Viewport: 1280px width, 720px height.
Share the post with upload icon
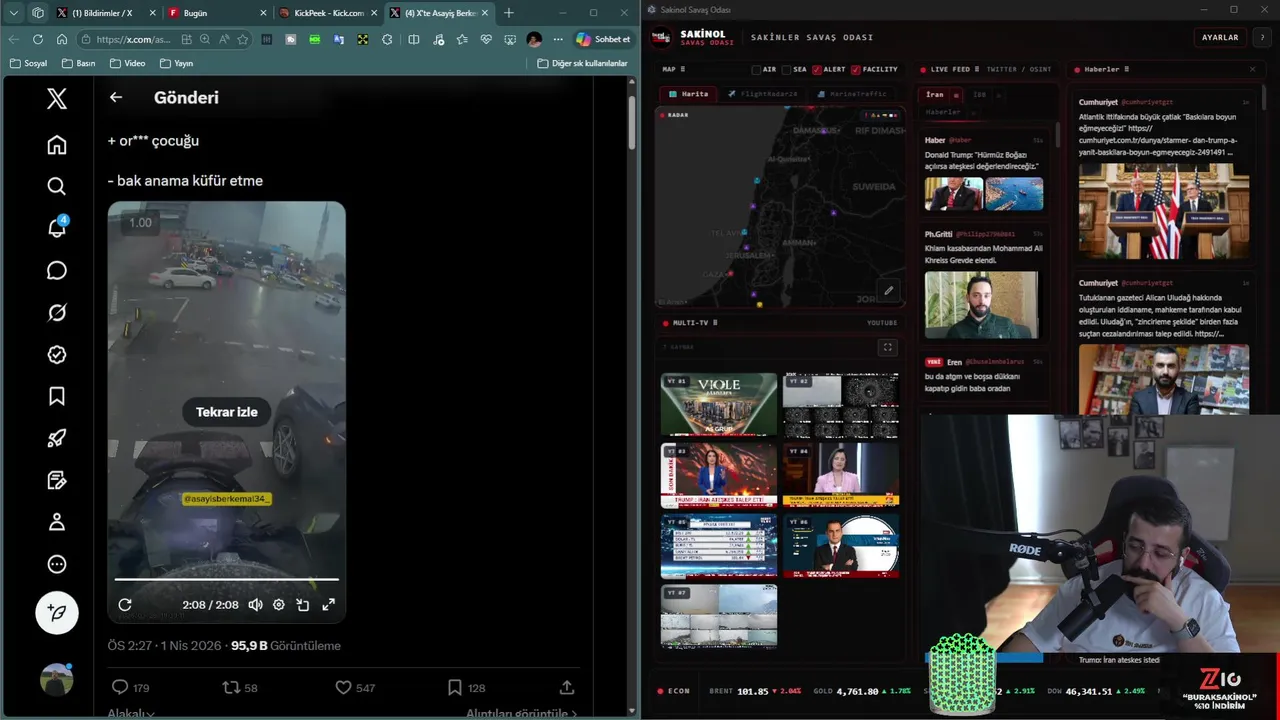click(x=567, y=687)
